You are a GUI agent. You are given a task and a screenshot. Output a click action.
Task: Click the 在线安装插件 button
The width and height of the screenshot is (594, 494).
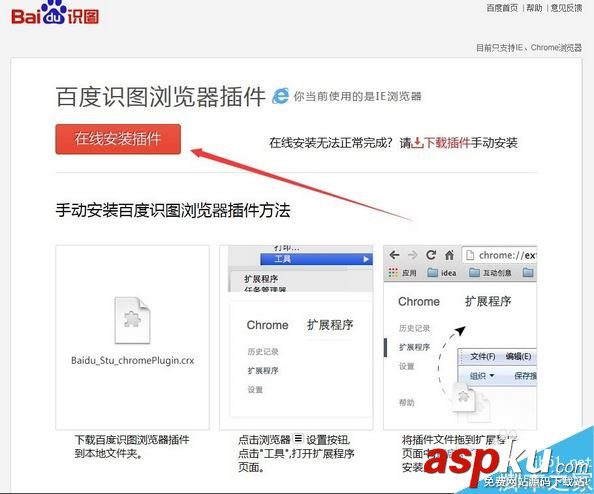(x=118, y=139)
